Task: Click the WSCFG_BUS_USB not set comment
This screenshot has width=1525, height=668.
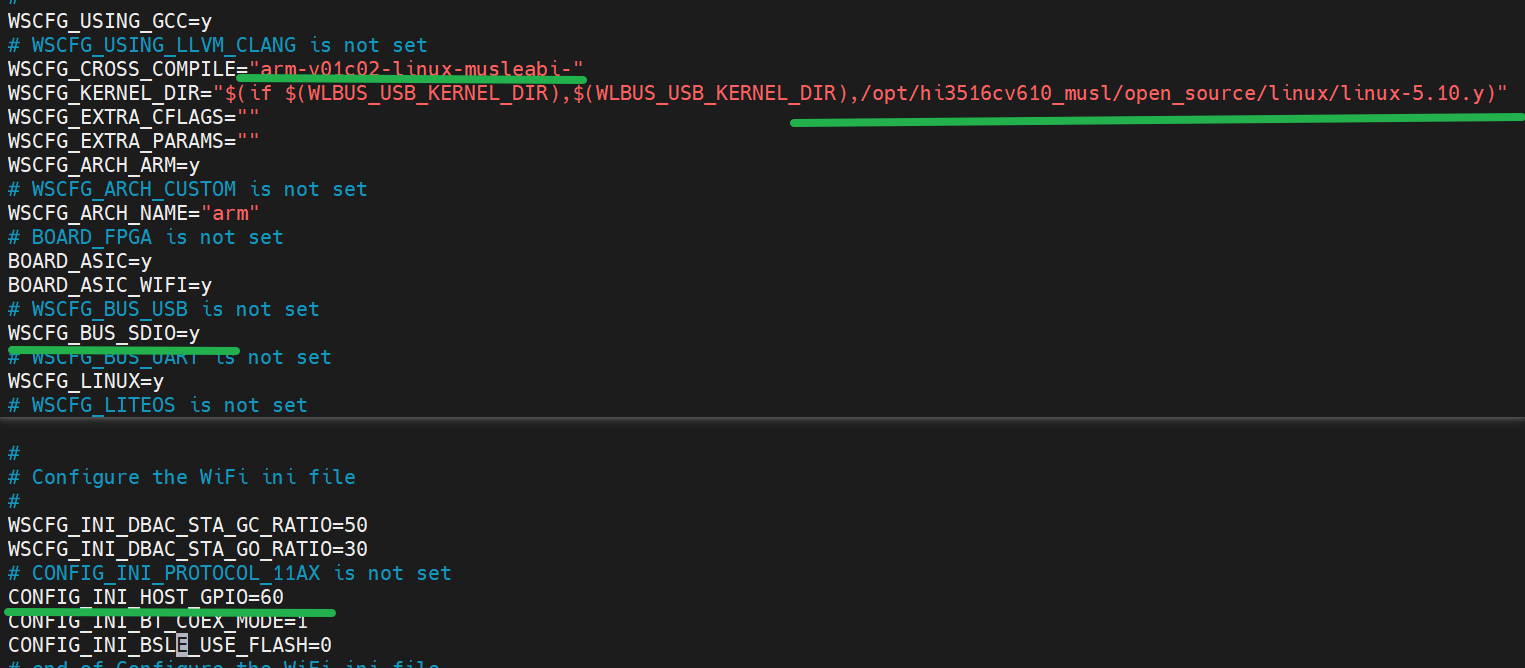Action: click(164, 309)
